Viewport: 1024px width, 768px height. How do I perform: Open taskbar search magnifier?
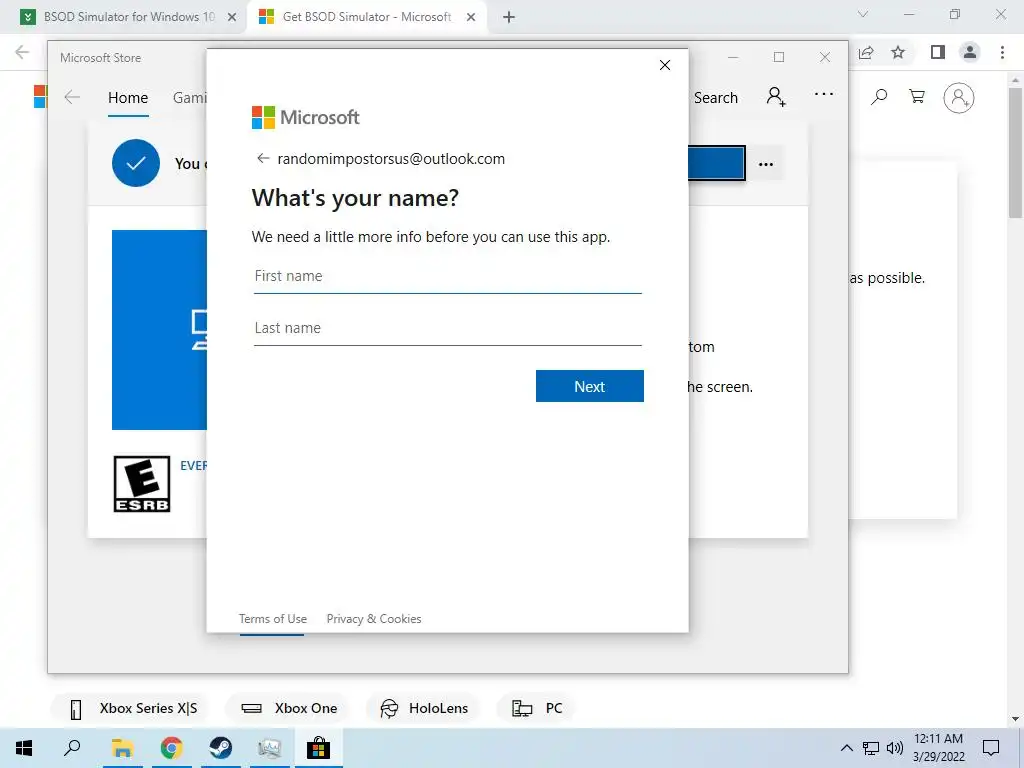coord(72,748)
